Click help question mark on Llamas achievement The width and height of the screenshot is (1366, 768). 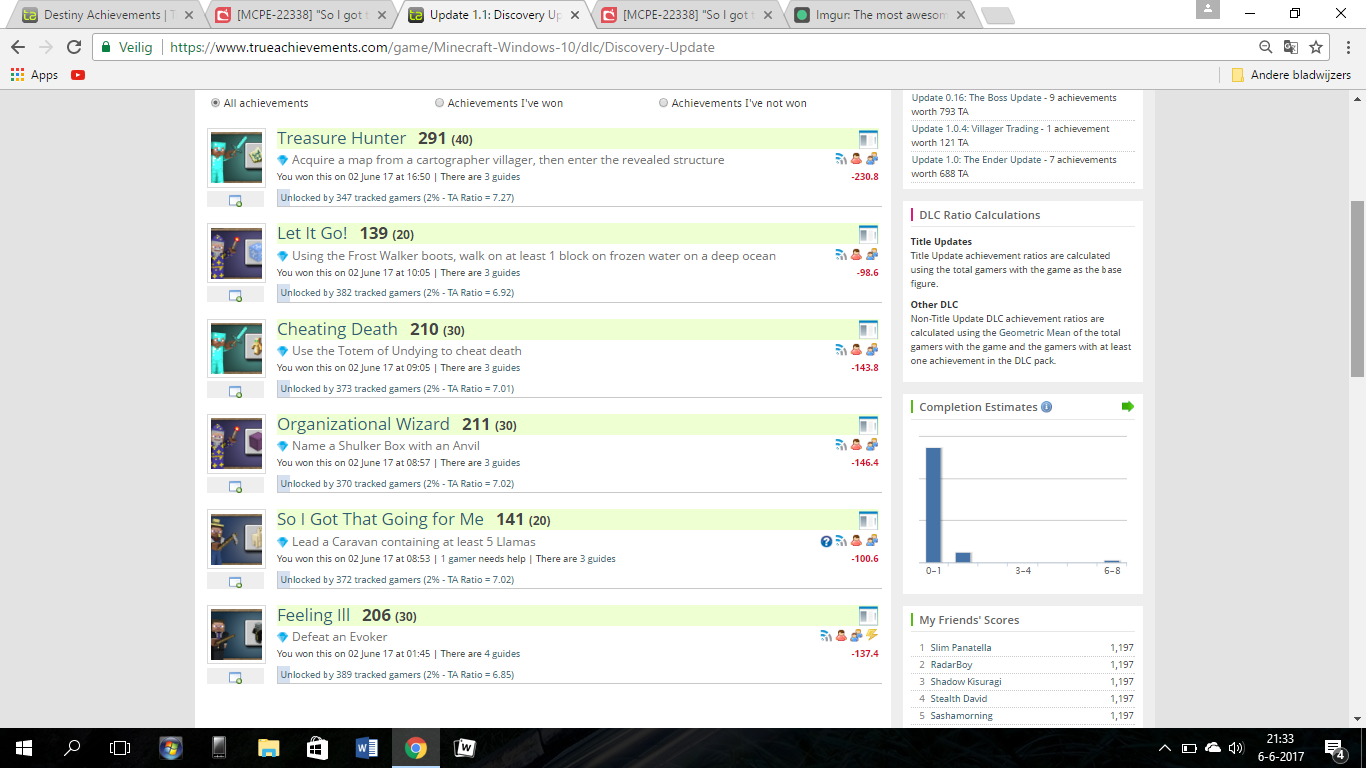826,541
